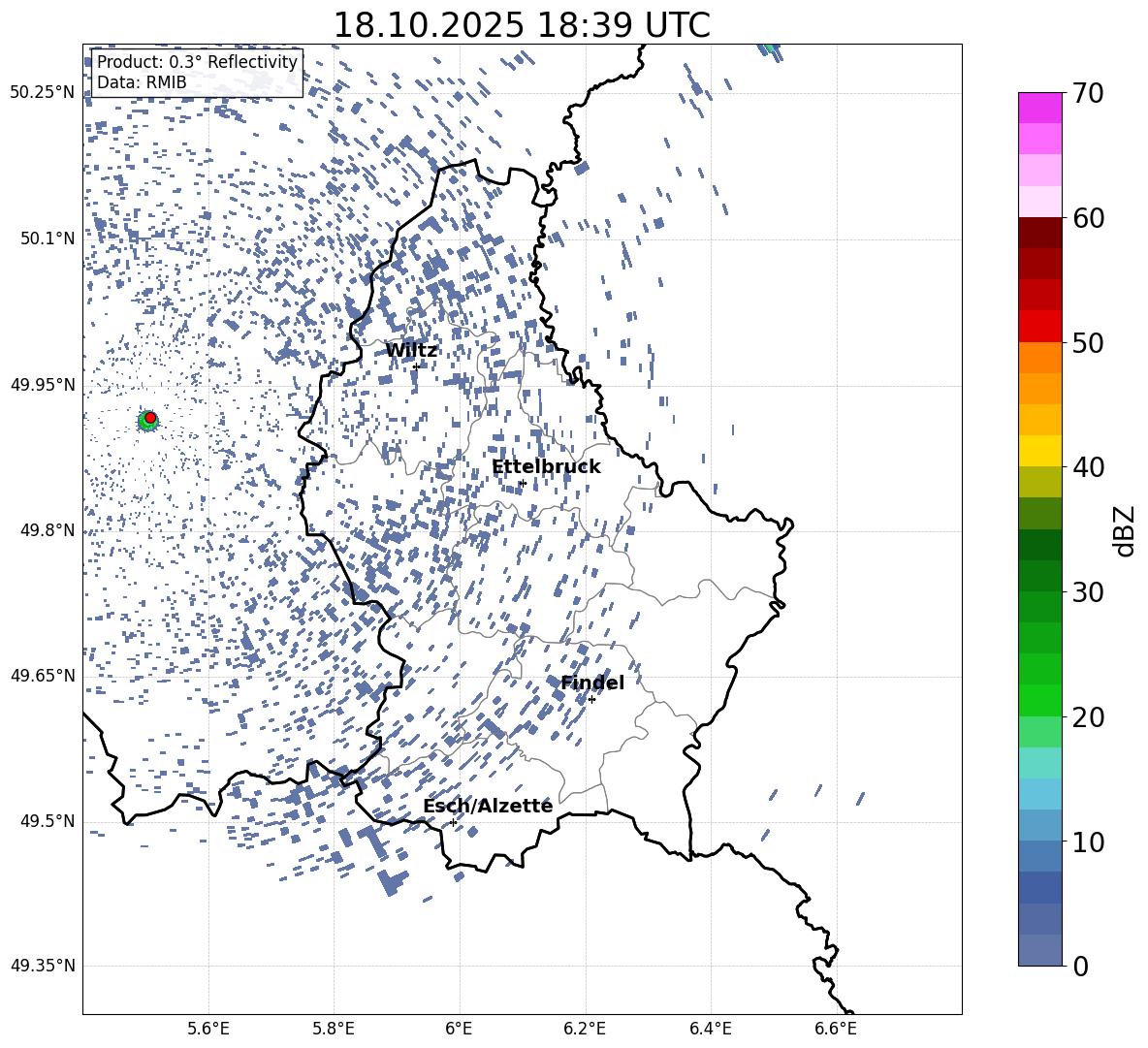
Task: Click the 6.2°E longitude label
Action: pyautogui.click(x=585, y=1029)
